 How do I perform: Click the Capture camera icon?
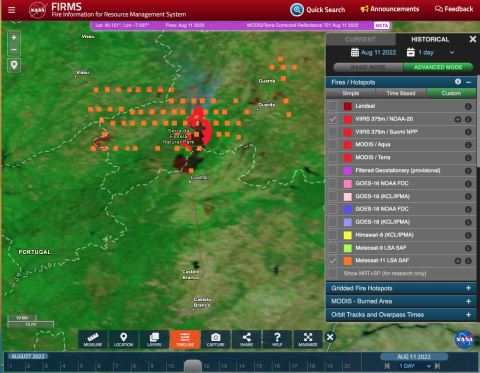click(x=216, y=339)
